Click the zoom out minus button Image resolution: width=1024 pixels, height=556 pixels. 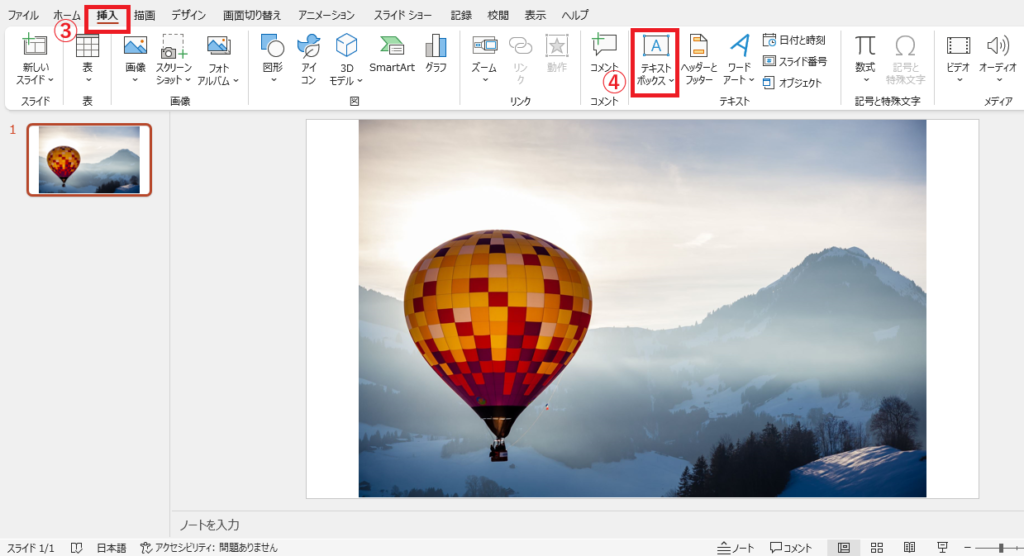968,548
